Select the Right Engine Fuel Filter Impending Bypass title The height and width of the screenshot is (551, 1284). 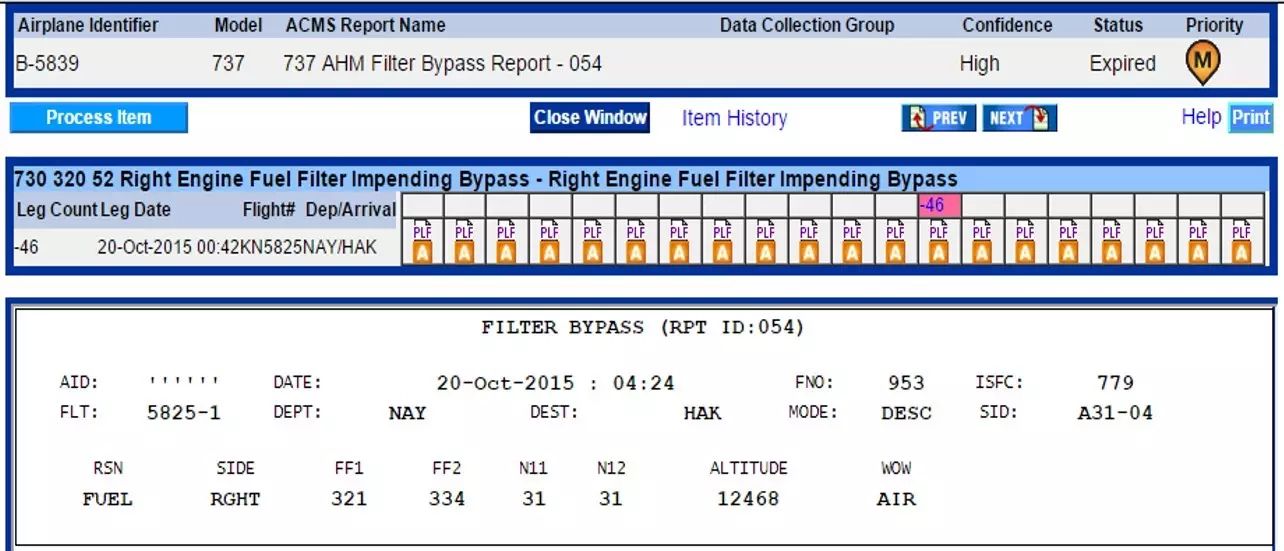click(486, 180)
